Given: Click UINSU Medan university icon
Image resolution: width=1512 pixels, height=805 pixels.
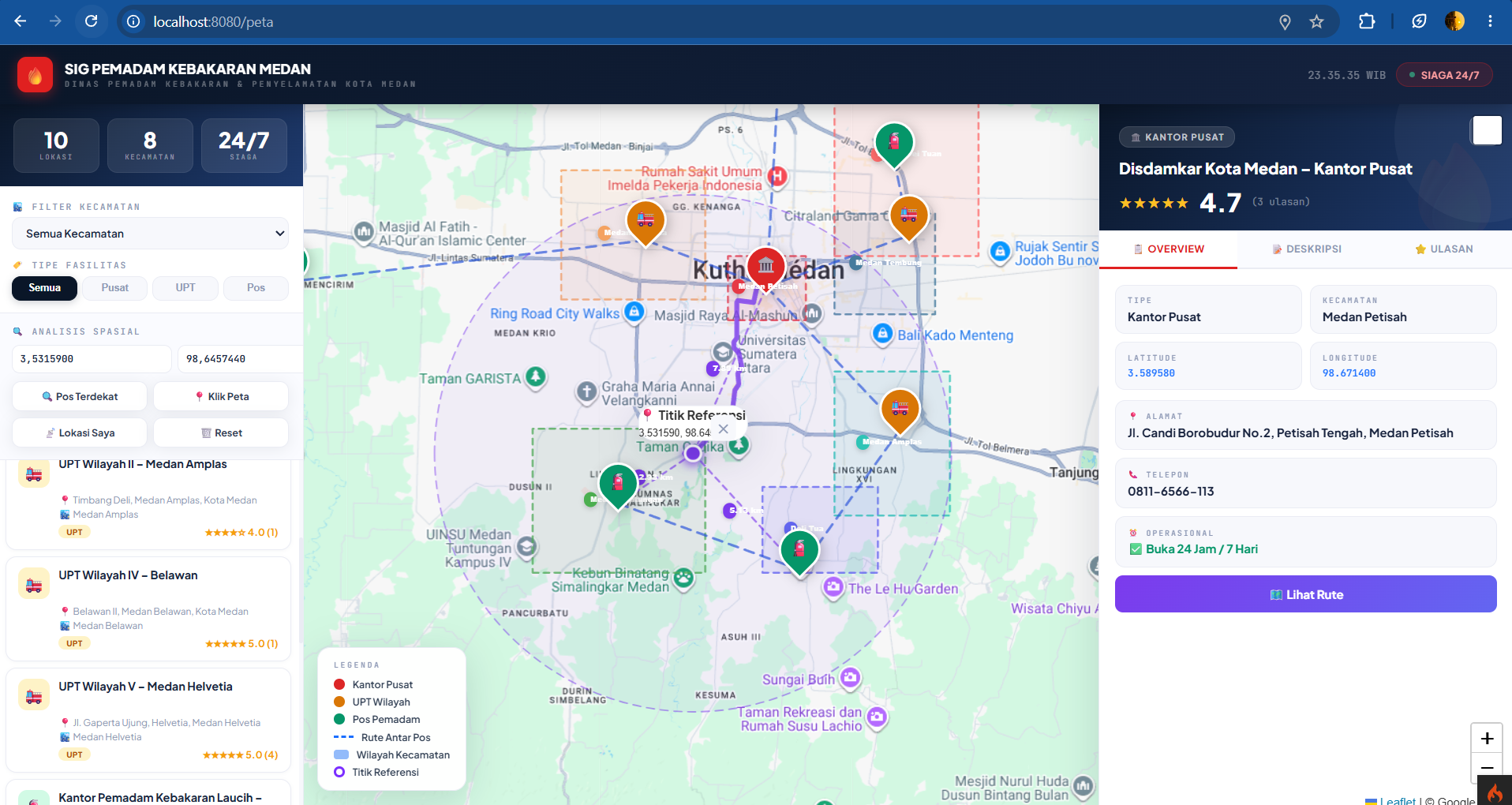Looking at the screenshot, I should (x=526, y=546).
